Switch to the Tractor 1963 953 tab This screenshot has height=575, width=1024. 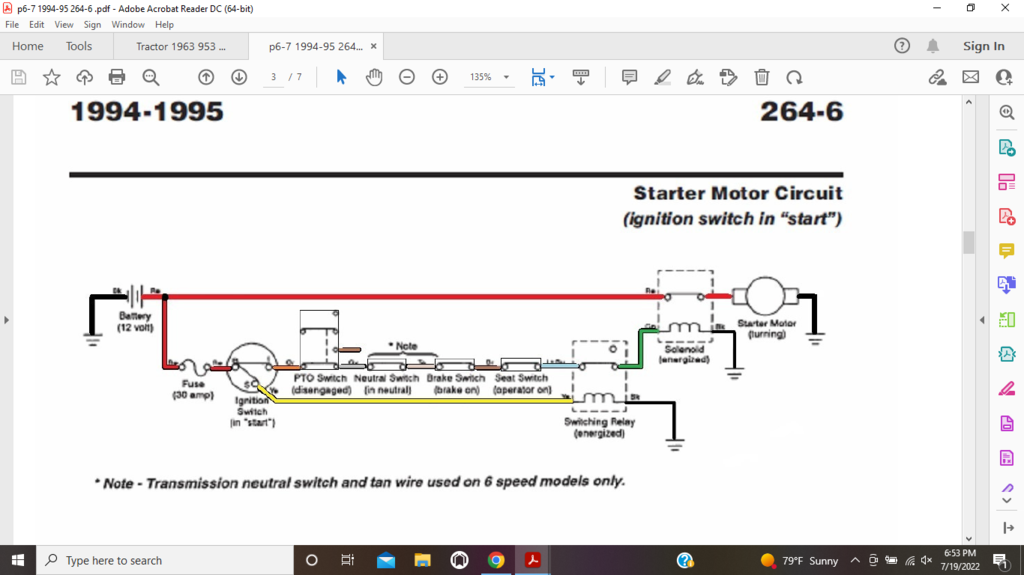click(180, 46)
